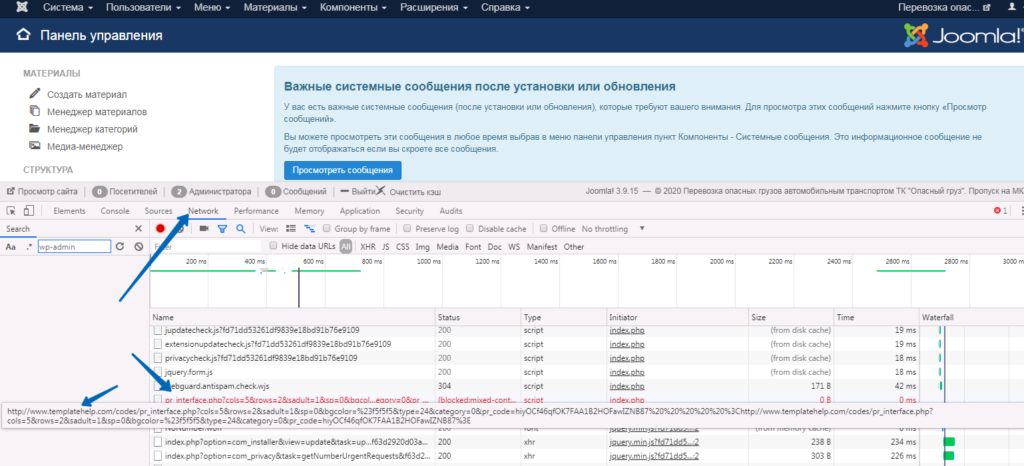Image resolution: width=1024 pixels, height=466 pixels.
Task: Click the wp-admin search input field
Action: tap(74, 247)
